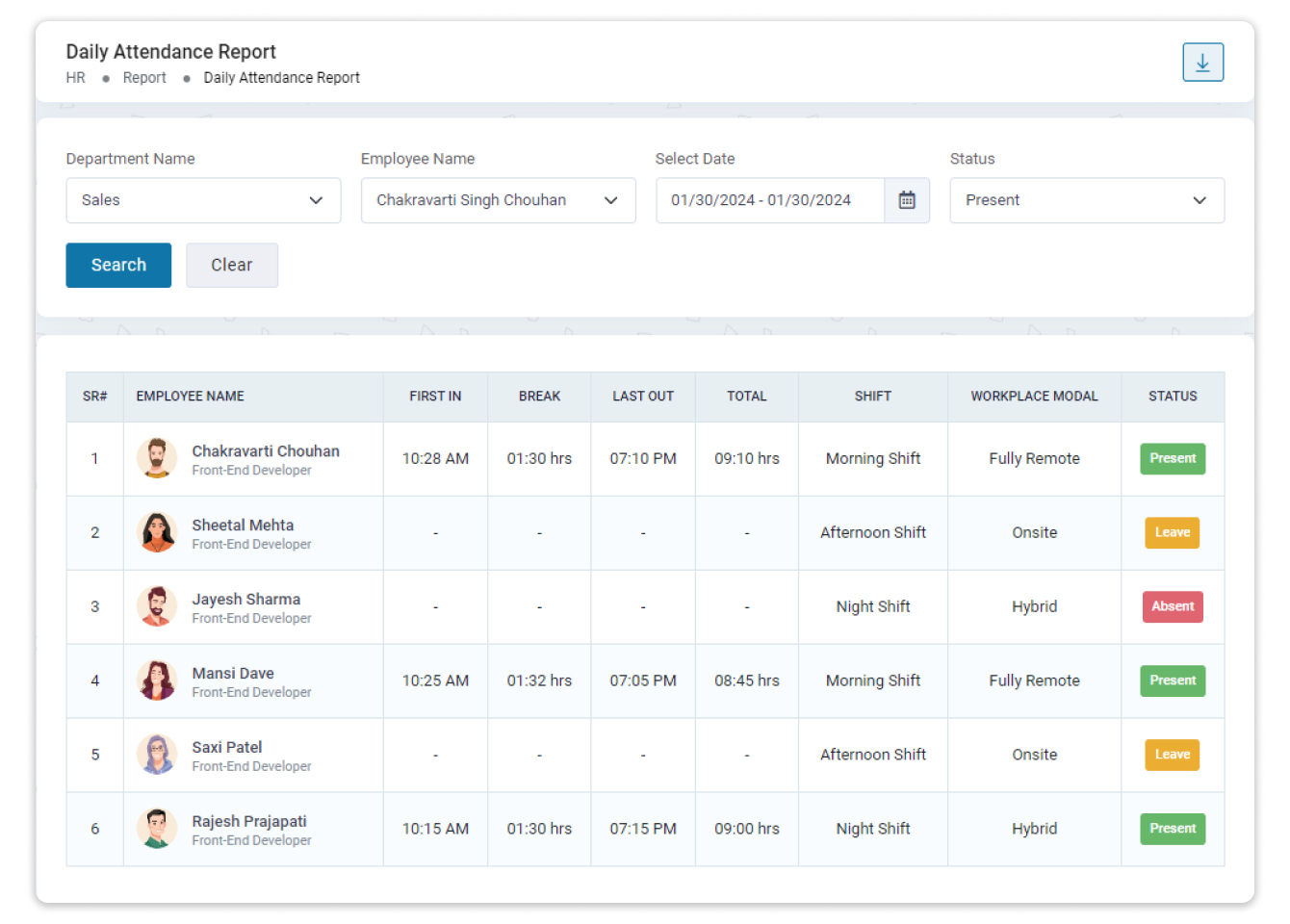Open the calendar date picker icon
This screenshot has width=1290, height=924.
(x=906, y=200)
